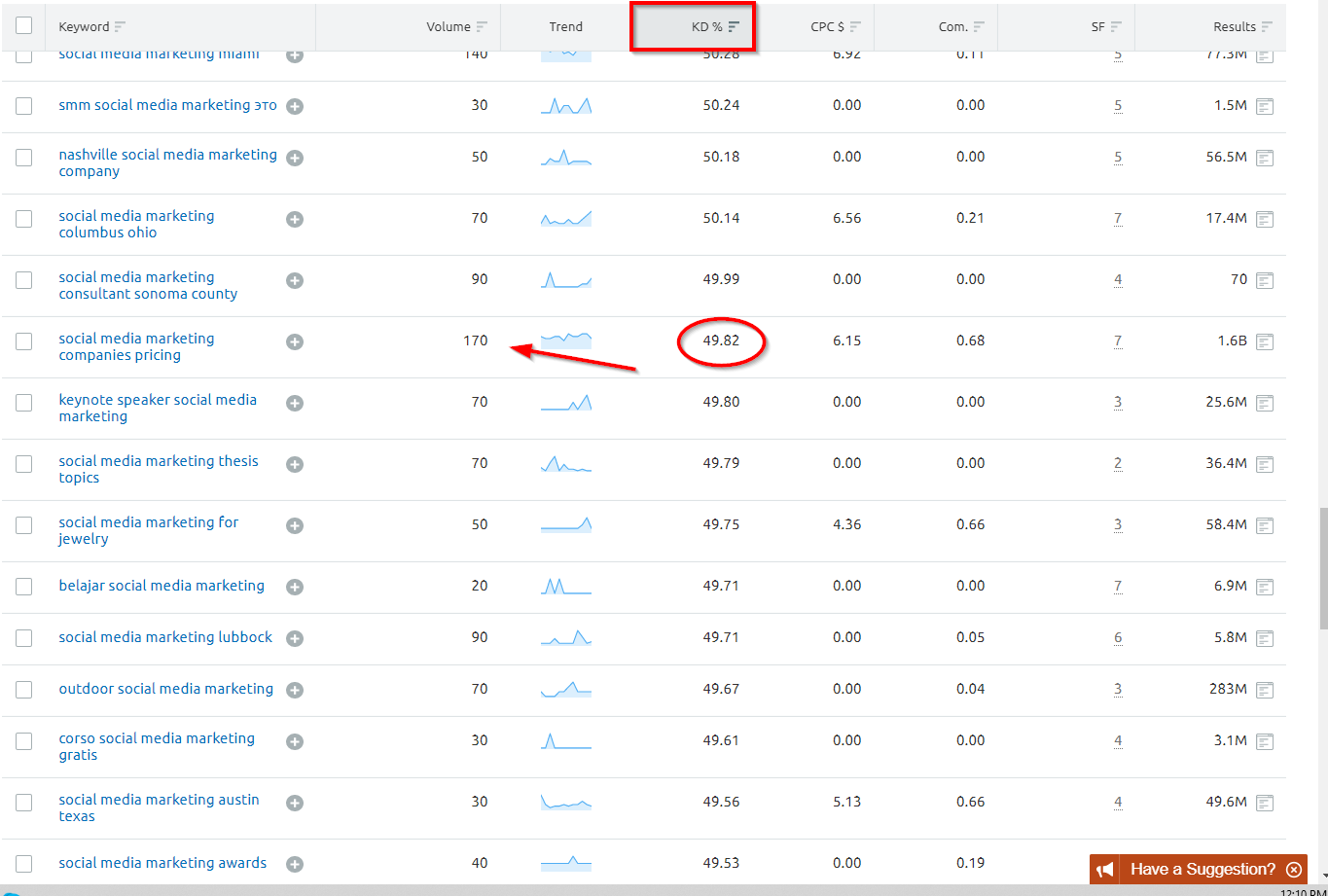This screenshot has height=896, width=1328.
Task: Sort table by CPC $ sort icon
Action: pyautogui.click(x=855, y=27)
